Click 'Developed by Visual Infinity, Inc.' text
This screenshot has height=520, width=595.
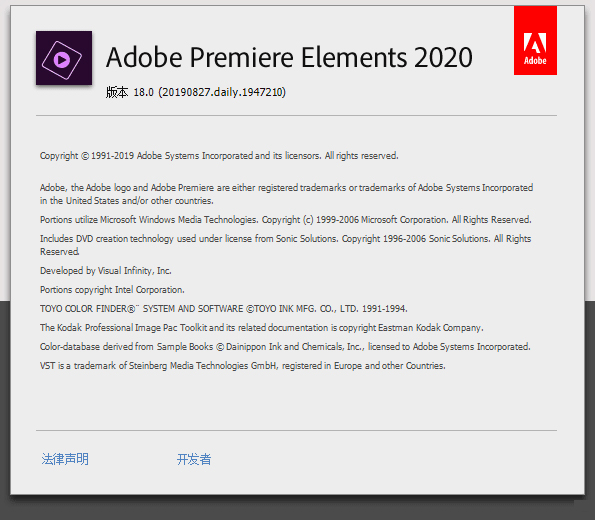coord(105,271)
